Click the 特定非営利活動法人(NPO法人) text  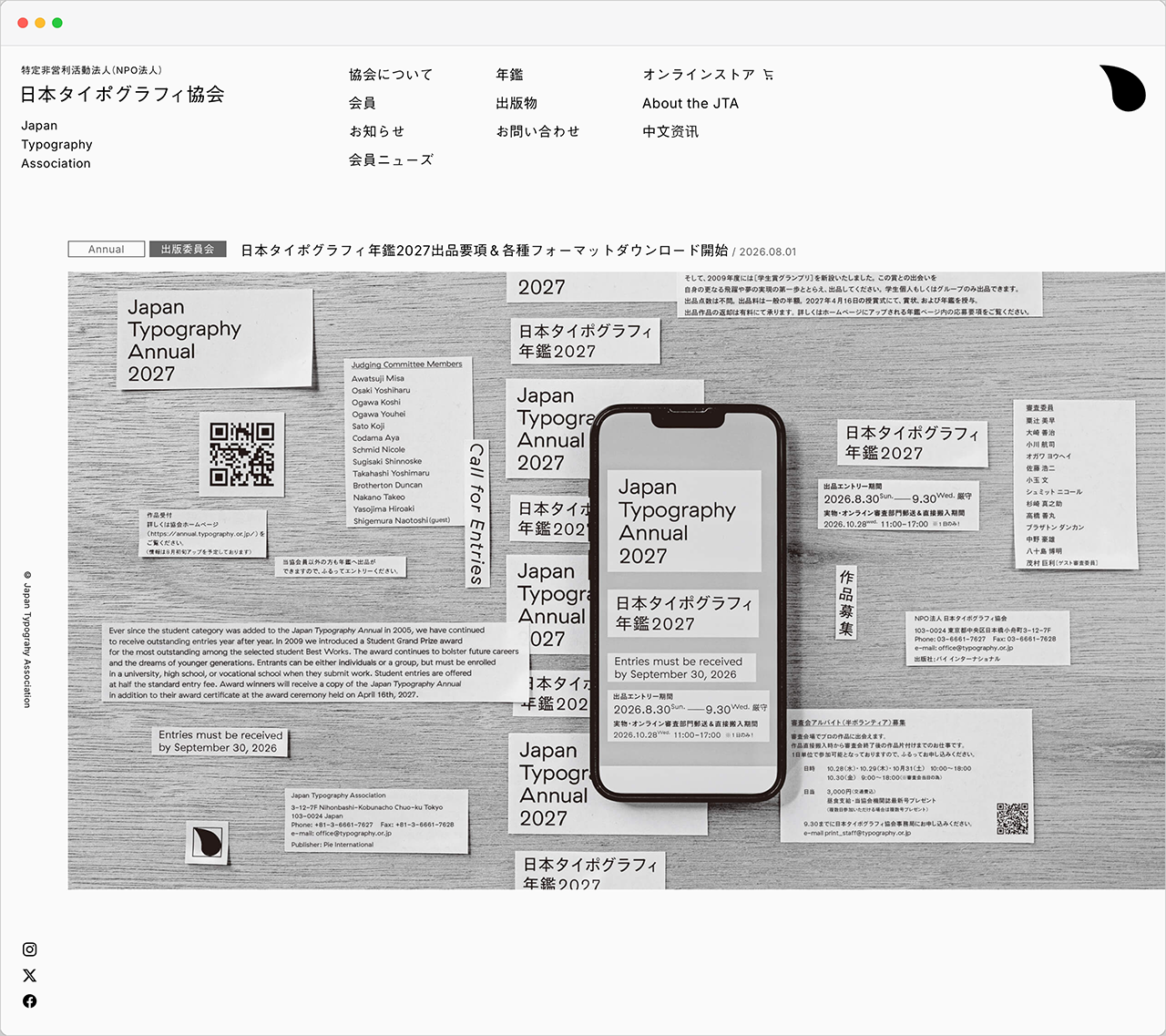pos(92,70)
